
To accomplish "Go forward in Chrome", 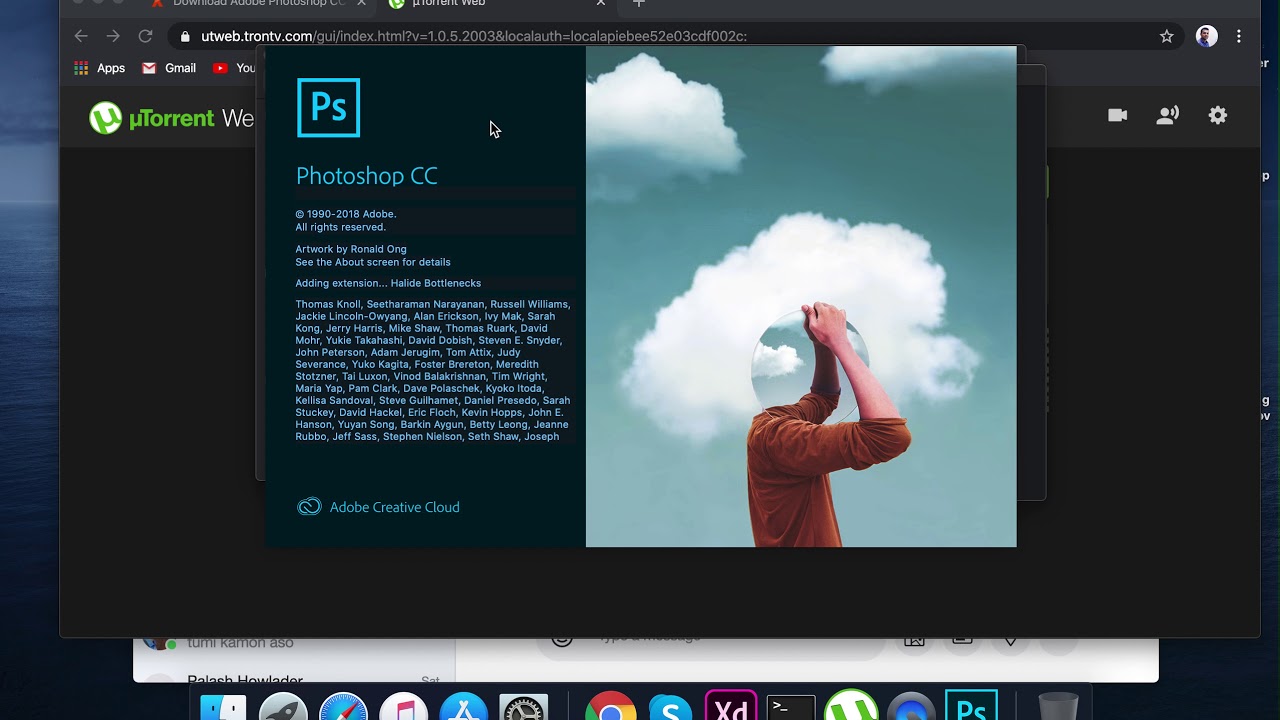I will [x=113, y=36].
